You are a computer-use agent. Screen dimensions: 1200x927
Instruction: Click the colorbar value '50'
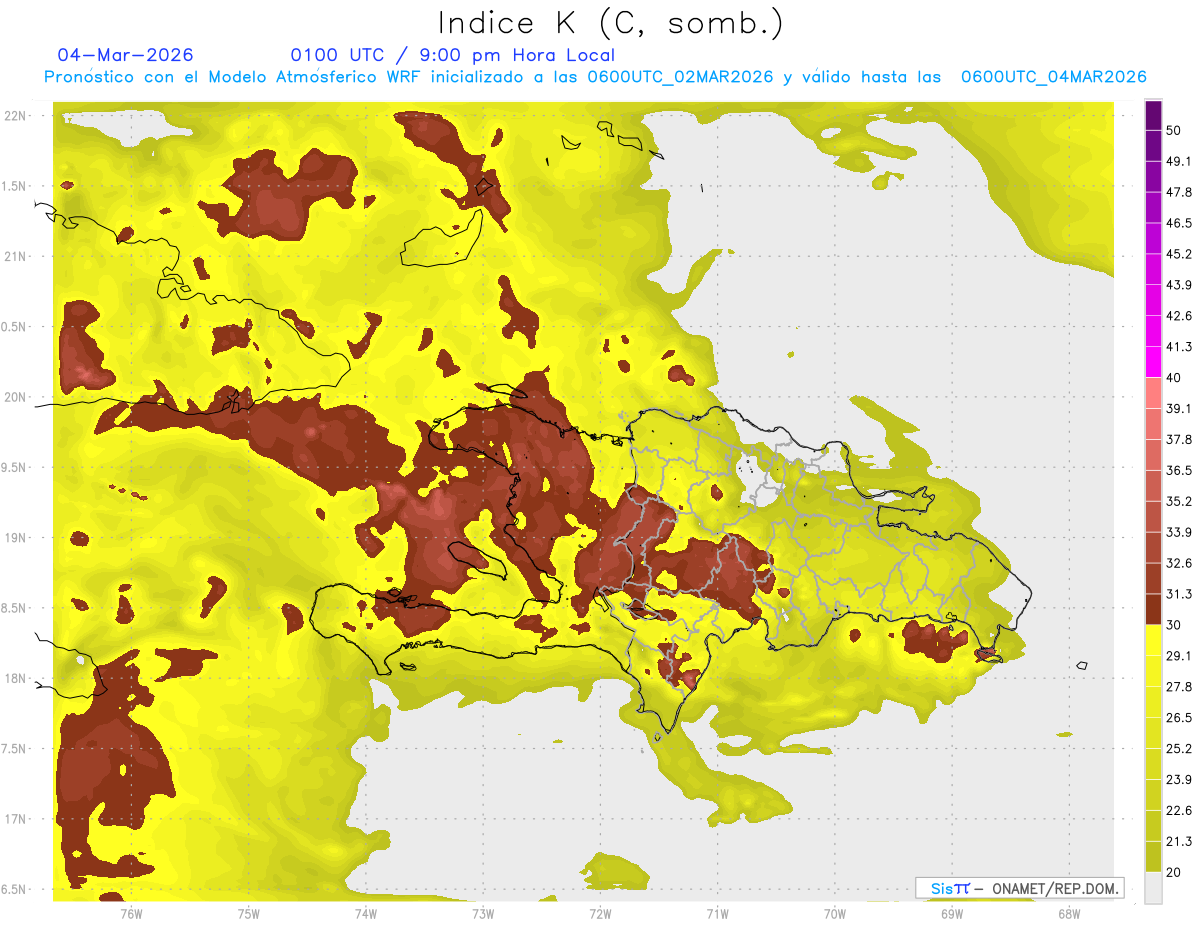(1174, 131)
